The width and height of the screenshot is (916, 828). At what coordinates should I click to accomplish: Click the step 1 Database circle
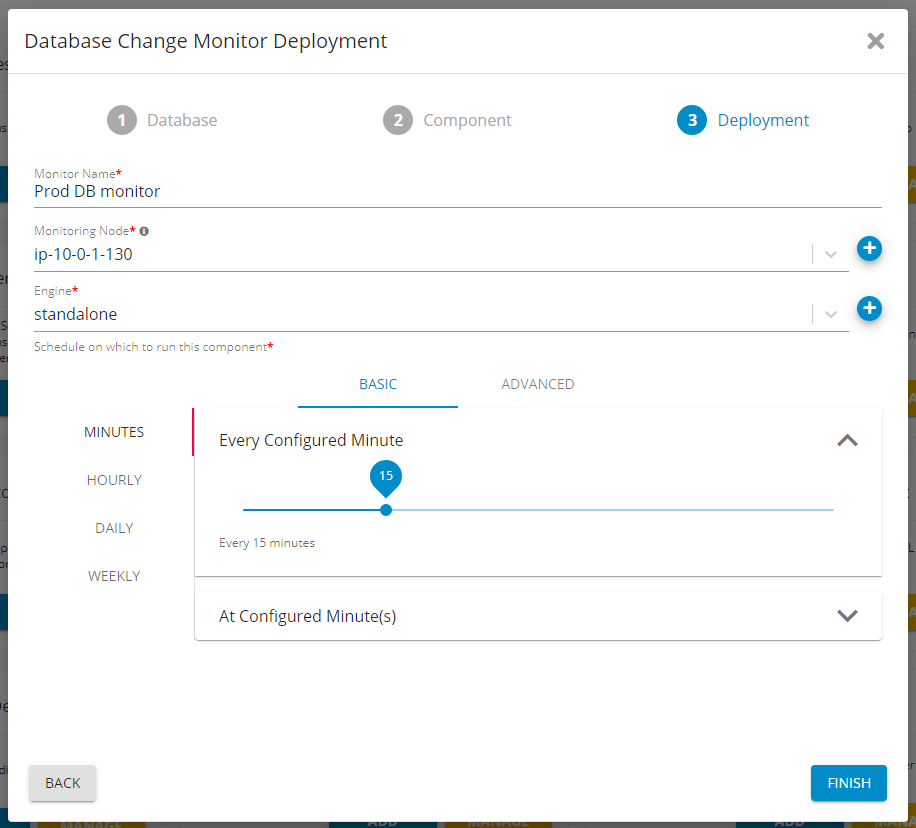tap(121, 120)
